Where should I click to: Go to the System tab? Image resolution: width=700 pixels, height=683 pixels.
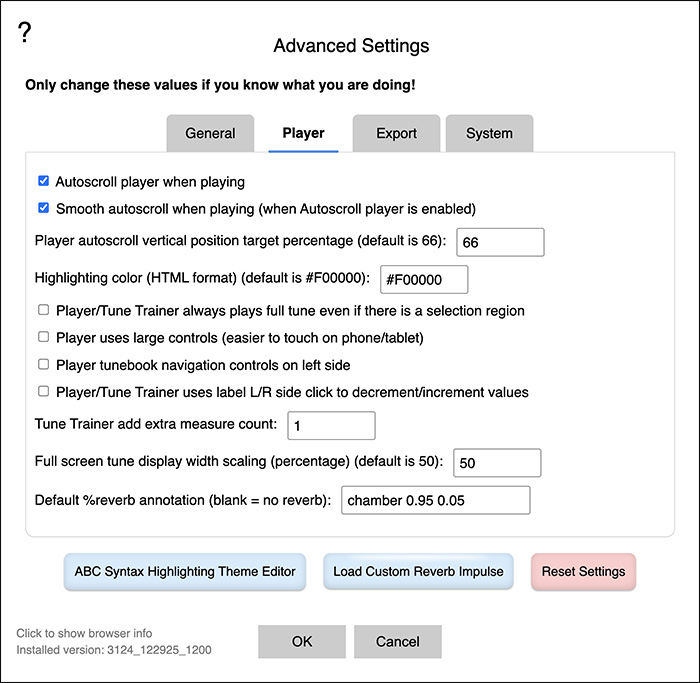coord(489,133)
